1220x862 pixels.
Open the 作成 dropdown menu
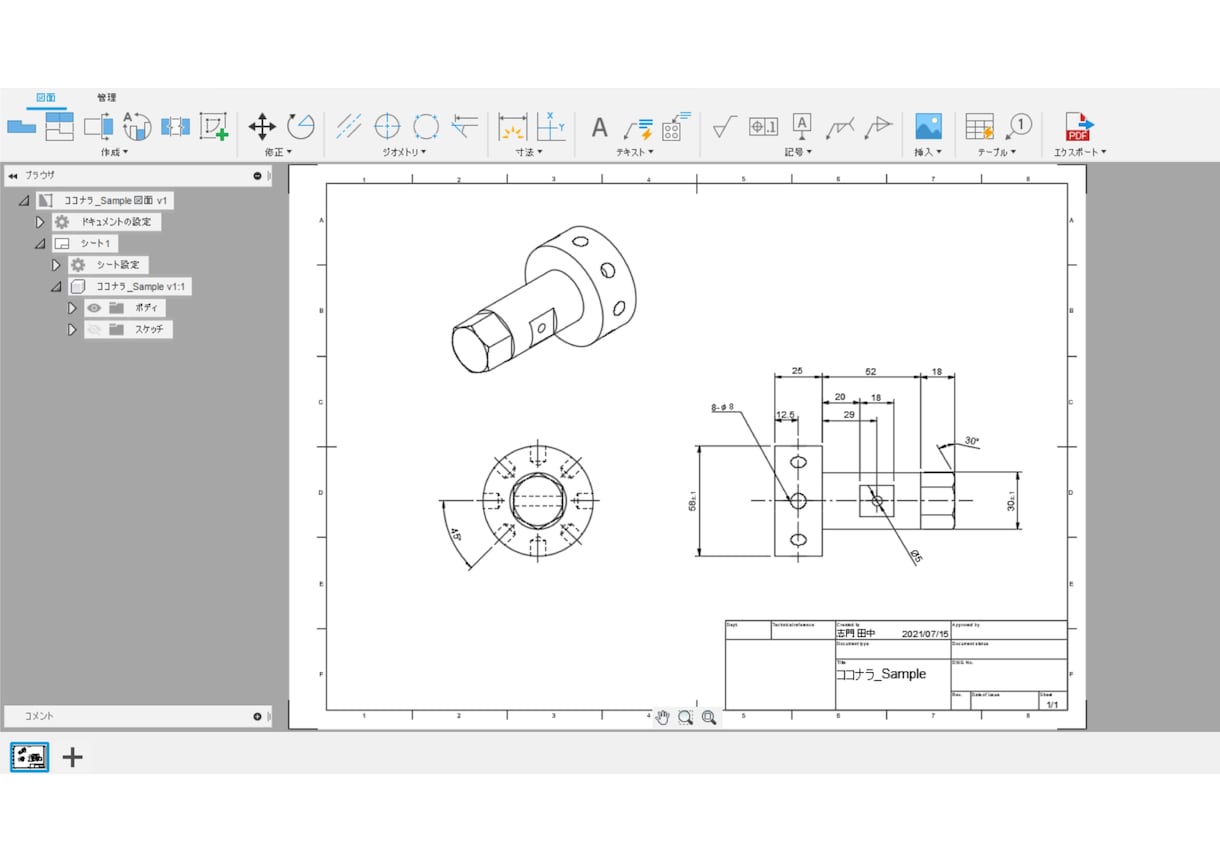[x=115, y=152]
